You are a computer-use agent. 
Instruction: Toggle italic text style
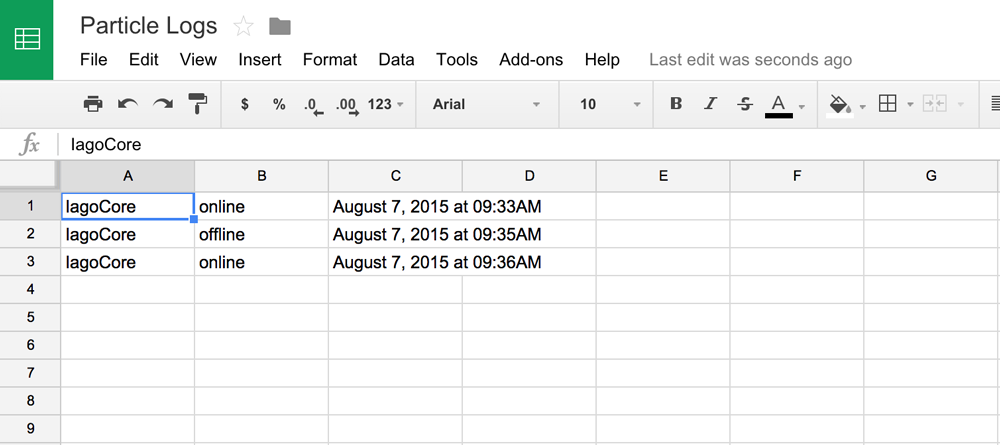[710, 104]
